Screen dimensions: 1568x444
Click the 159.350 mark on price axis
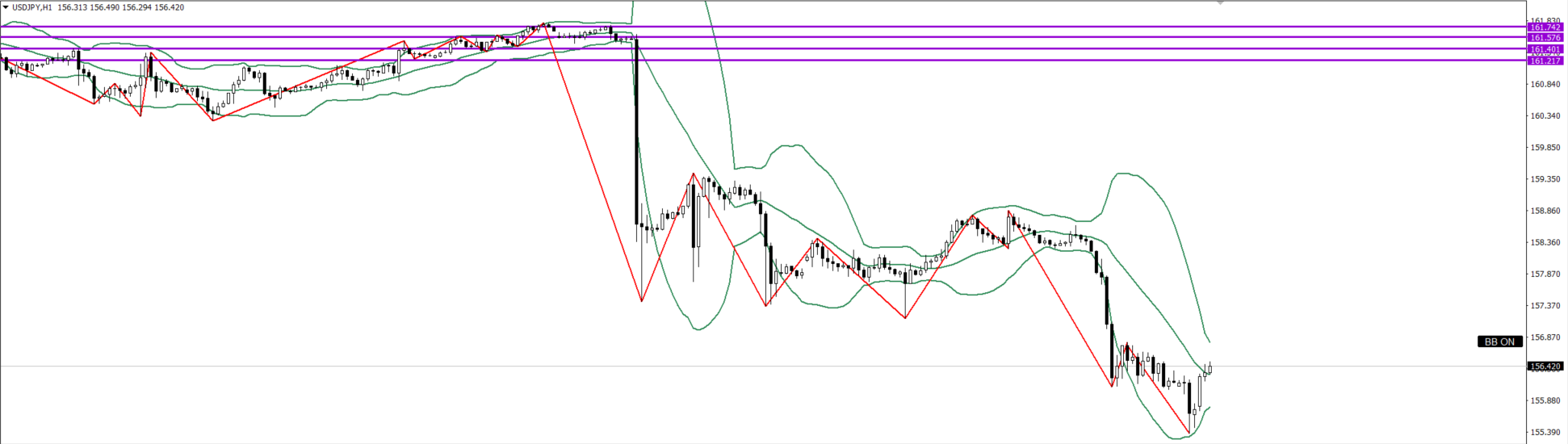click(1545, 179)
